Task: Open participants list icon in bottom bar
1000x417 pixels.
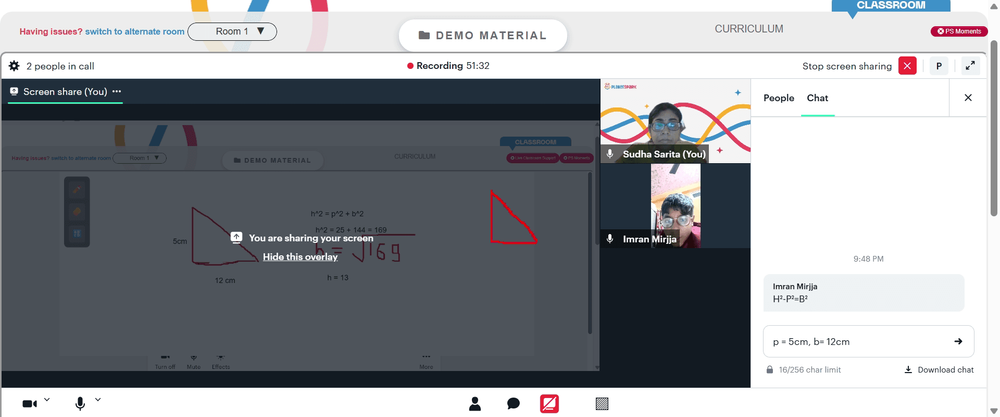Action: point(474,404)
